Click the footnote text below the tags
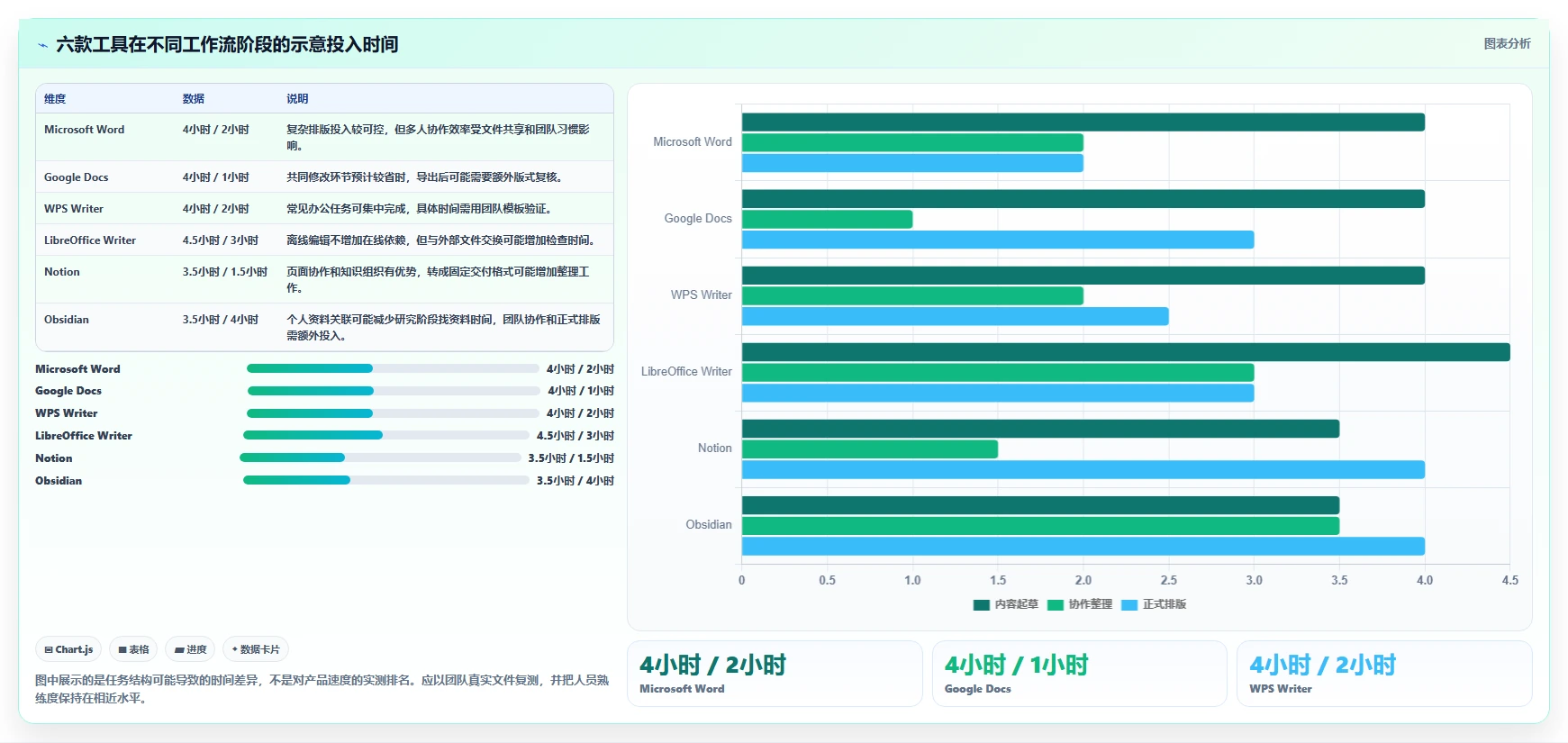The image size is (1568, 743). (322, 689)
